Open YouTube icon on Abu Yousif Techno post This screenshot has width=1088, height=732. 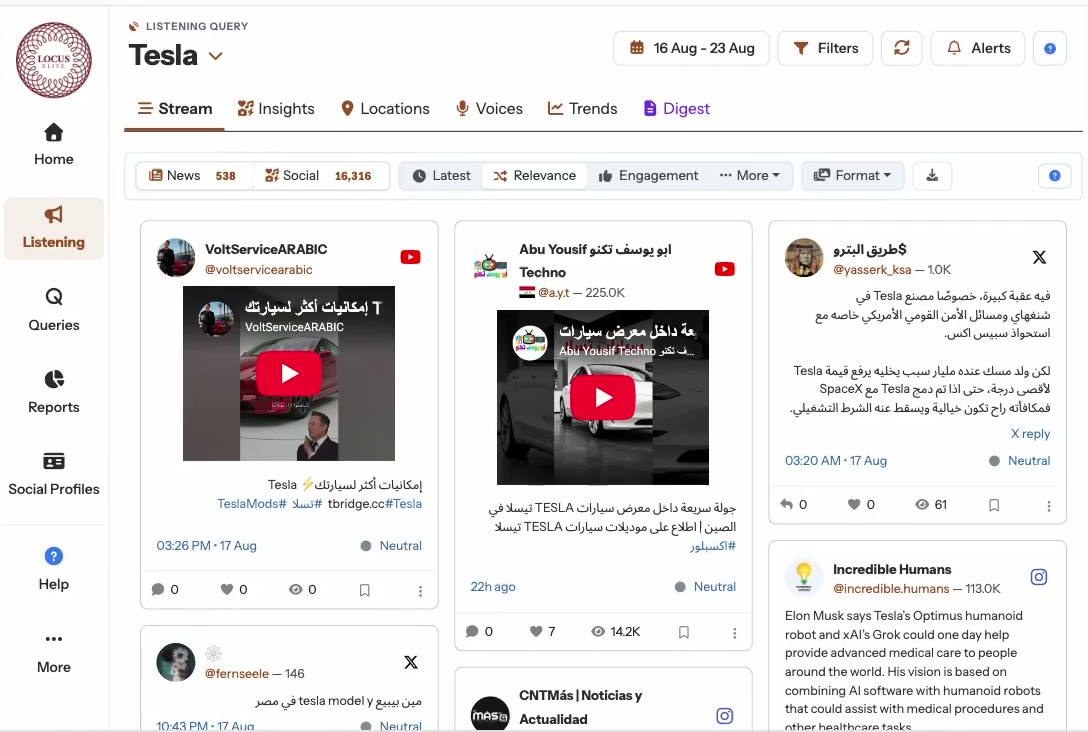click(724, 269)
